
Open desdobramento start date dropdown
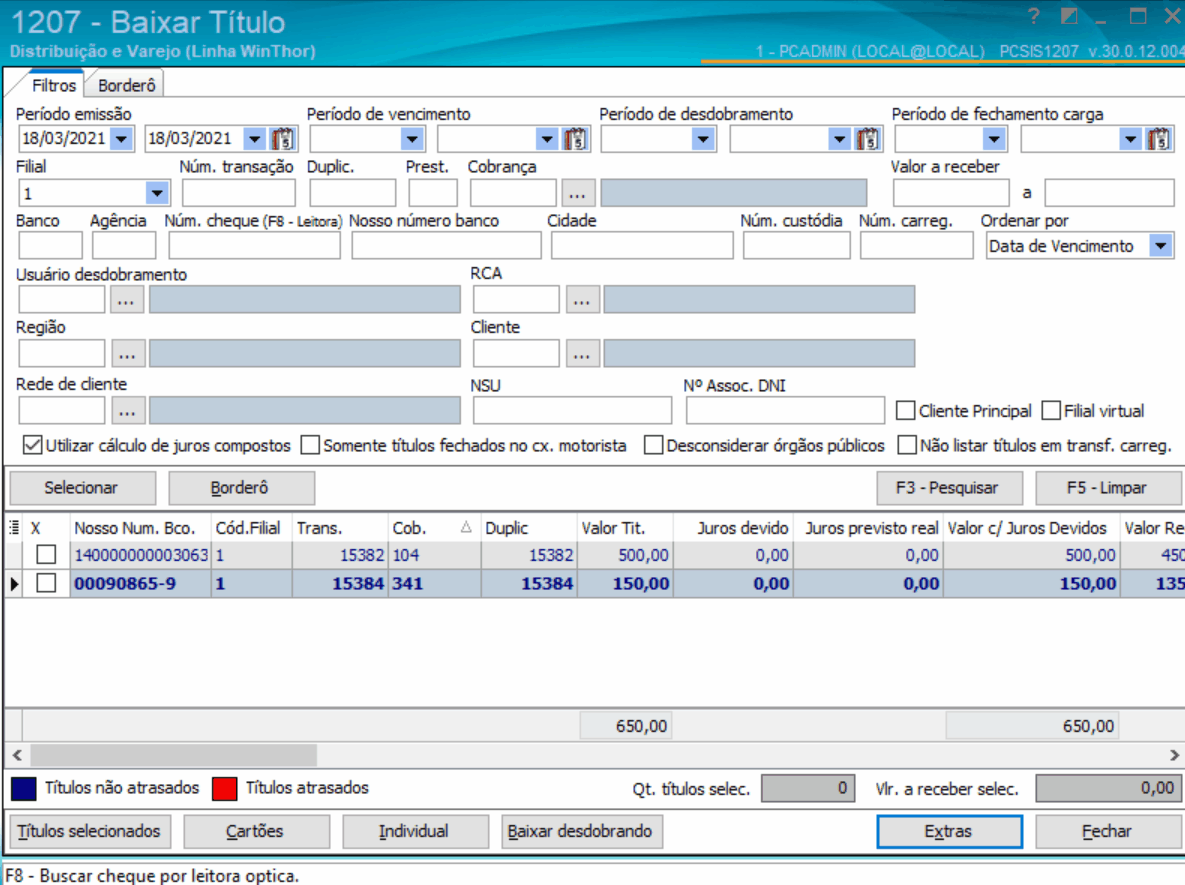(x=704, y=139)
